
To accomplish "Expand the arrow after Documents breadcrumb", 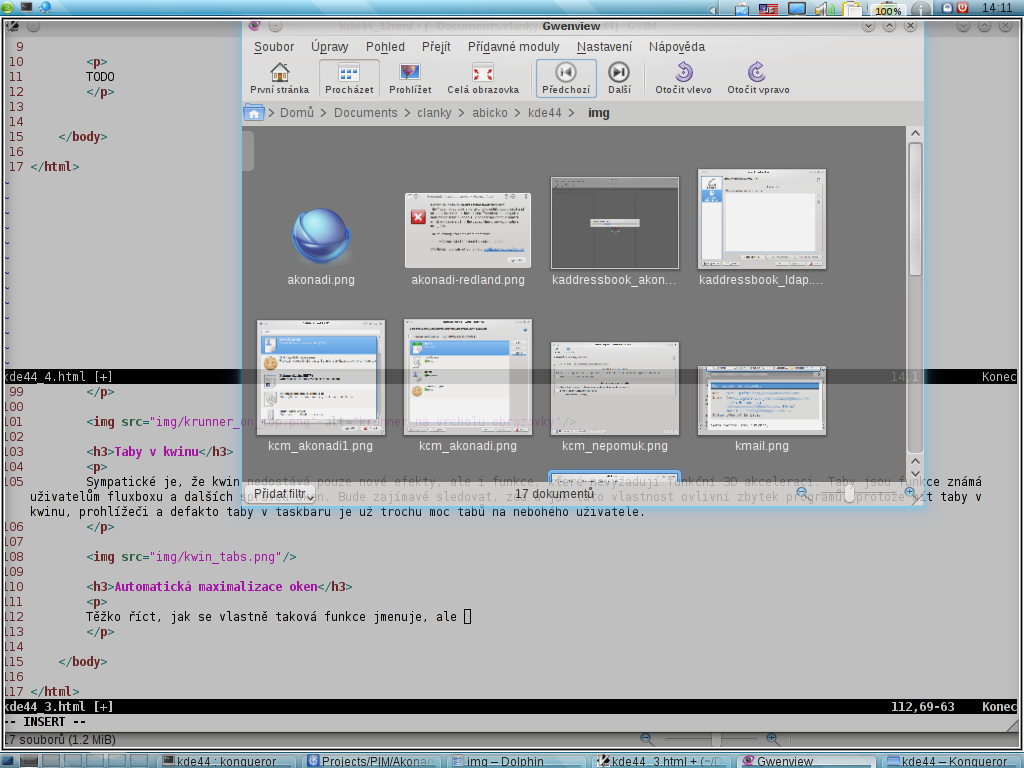I will [406, 113].
